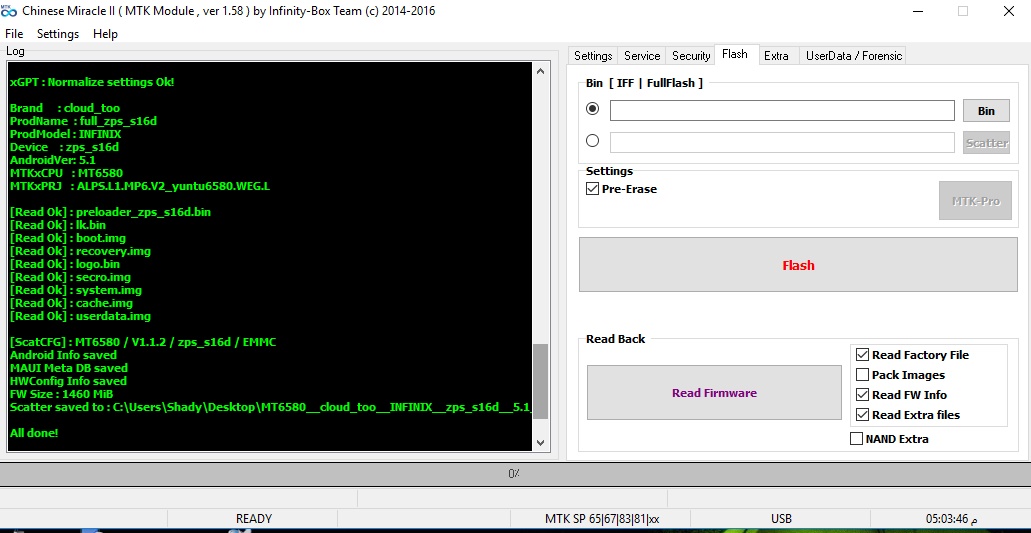Image resolution: width=1031 pixels, height=533 pixels.
Task: Click the 'FW Size : 1460 MiB' log line
Action: [61, 394]
